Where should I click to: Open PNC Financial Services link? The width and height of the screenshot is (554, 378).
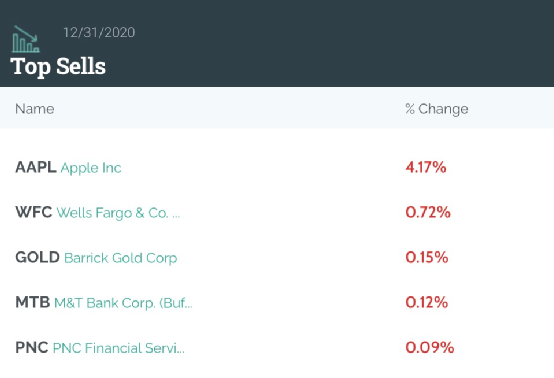coord(119,348)
